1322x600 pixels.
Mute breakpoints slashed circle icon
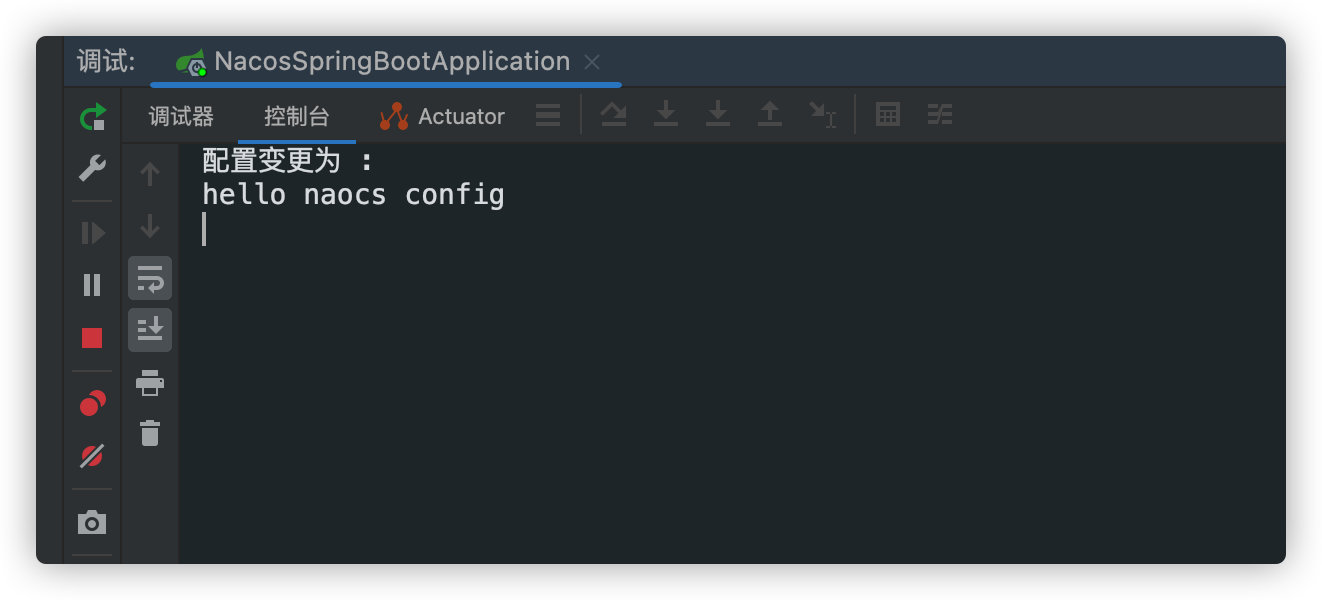(92, 456)
